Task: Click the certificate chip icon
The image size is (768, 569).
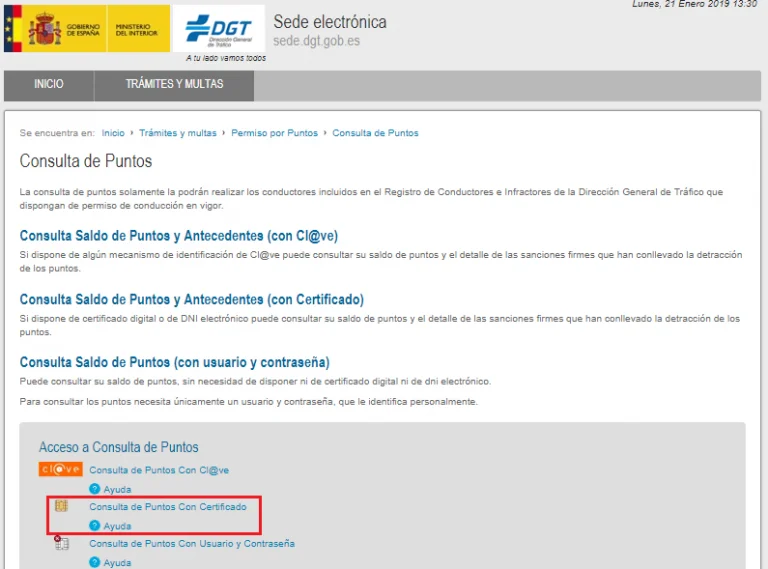Action: coord(61,506)
